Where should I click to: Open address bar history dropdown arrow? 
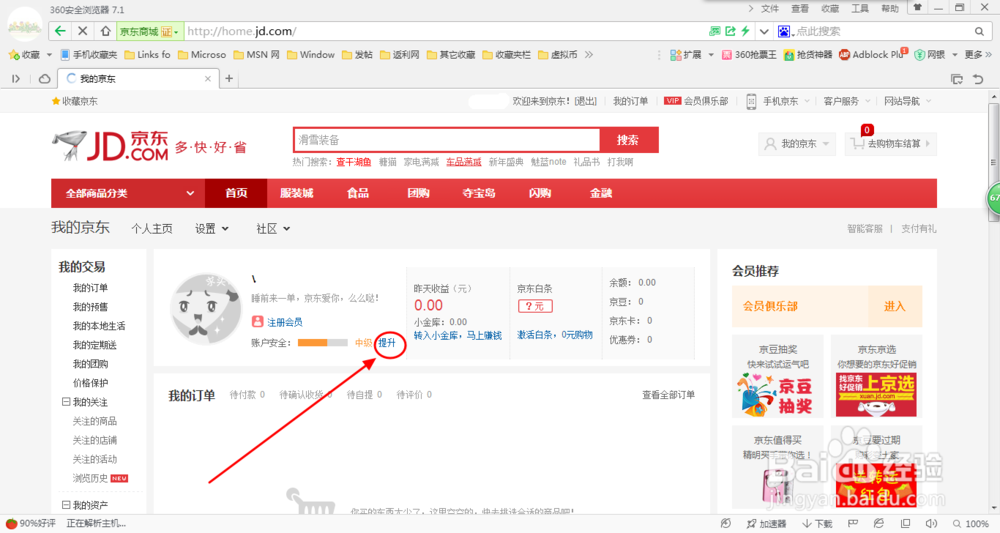(764, 31)
